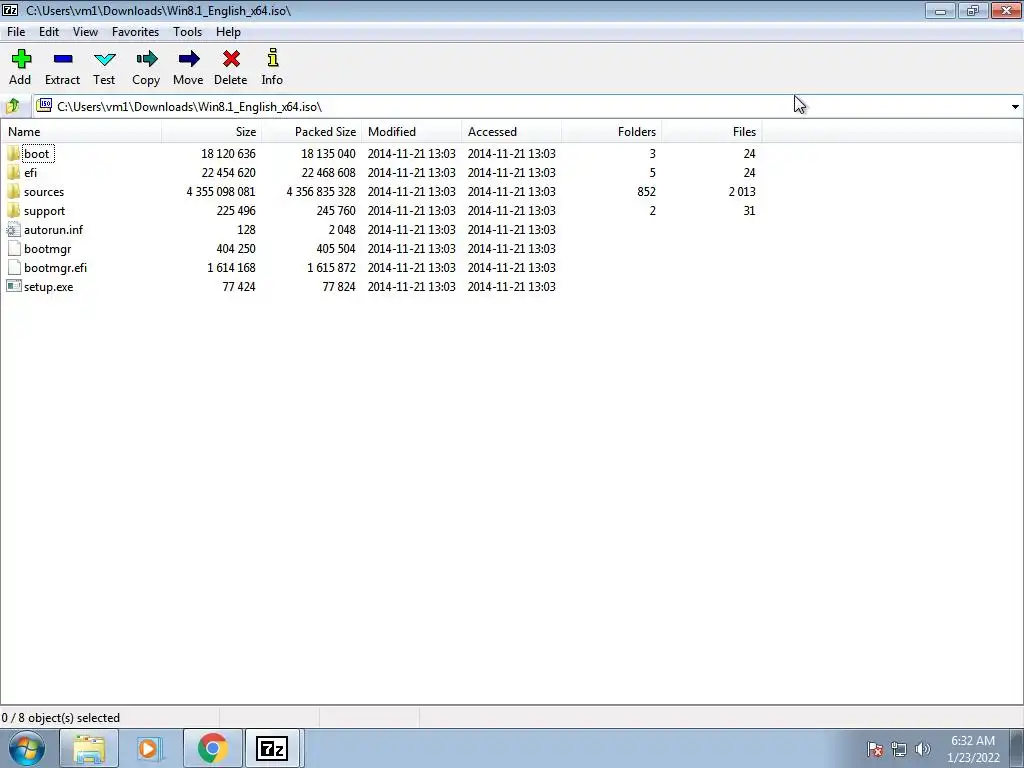This screenshot has width=1024, height=768.
Task: Select the autorun.inf file icon
Action: pos(14,229)
